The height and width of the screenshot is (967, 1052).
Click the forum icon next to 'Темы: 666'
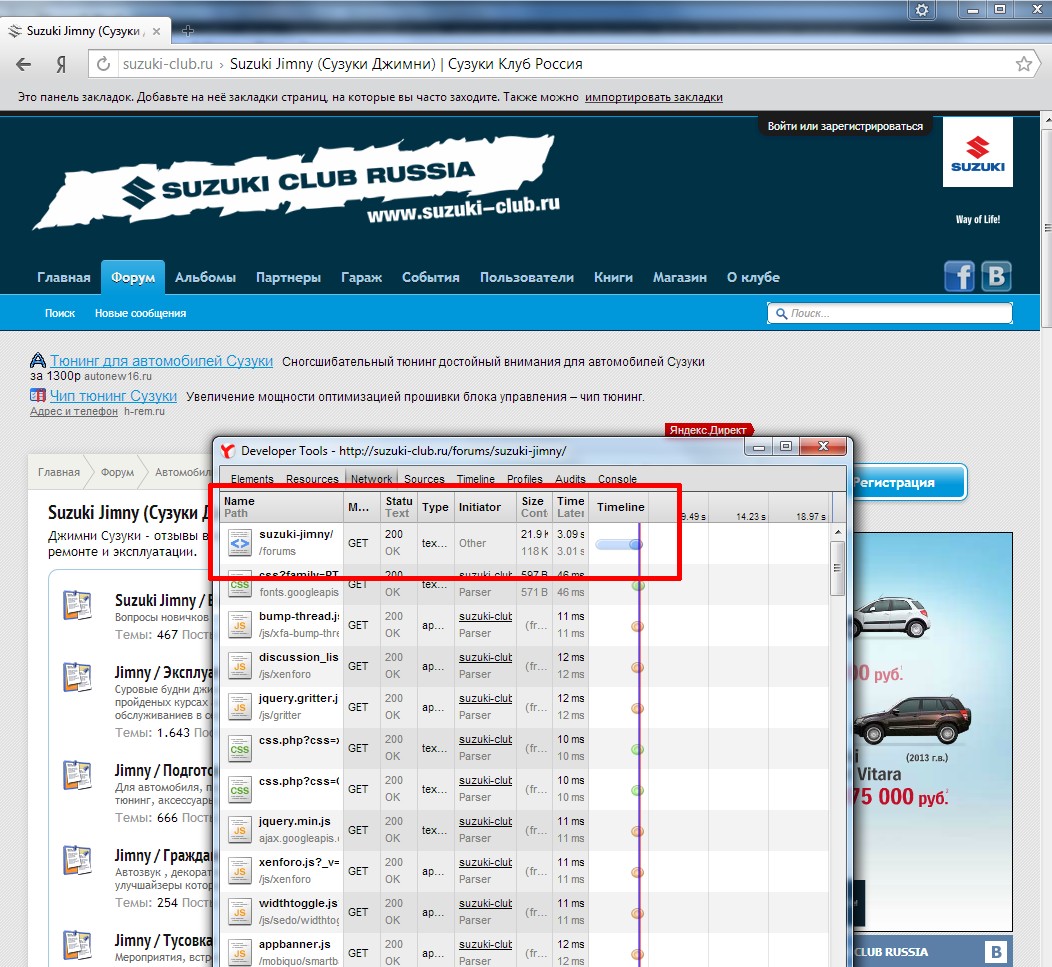pyautogui.click(x=77, y=774)
